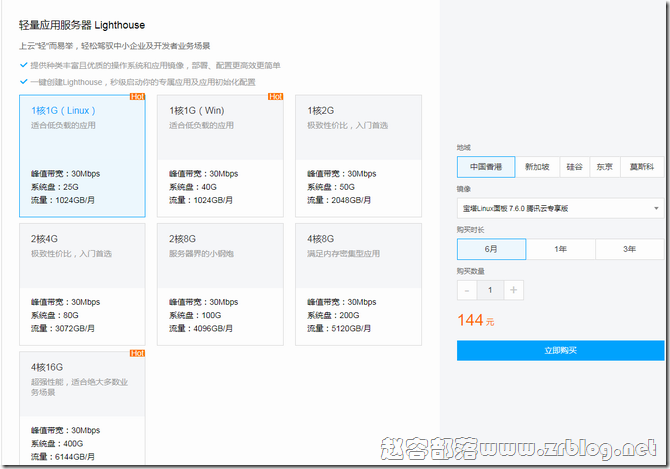Screen dimensions: 670x469
Task: Choose the 莫斯科 region
Action: [x=642, y=167]
